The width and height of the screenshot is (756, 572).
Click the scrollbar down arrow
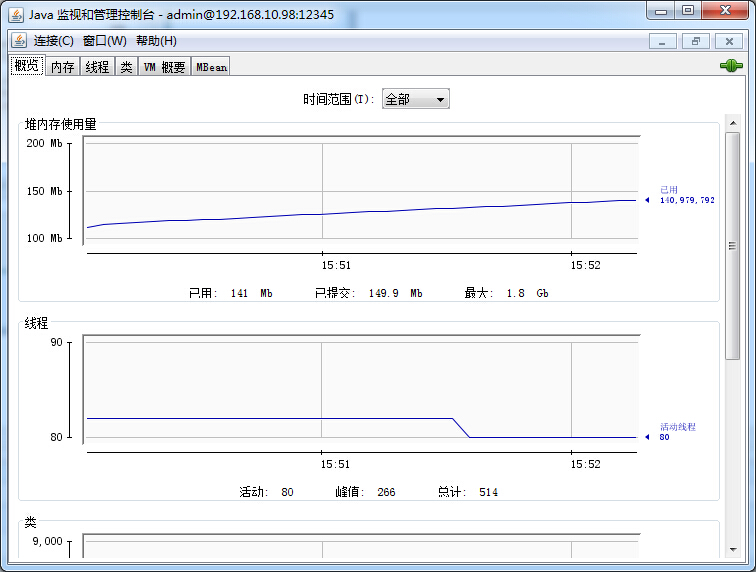tap(733, 549)
